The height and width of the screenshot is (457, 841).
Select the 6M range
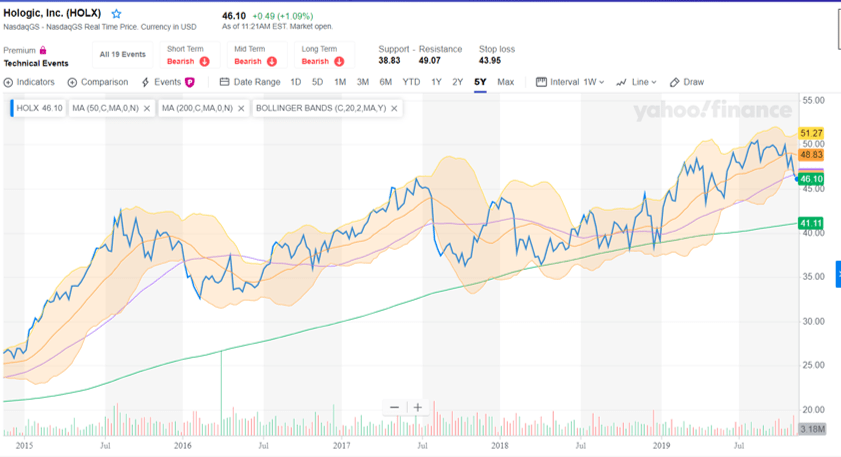click(386, 82)
